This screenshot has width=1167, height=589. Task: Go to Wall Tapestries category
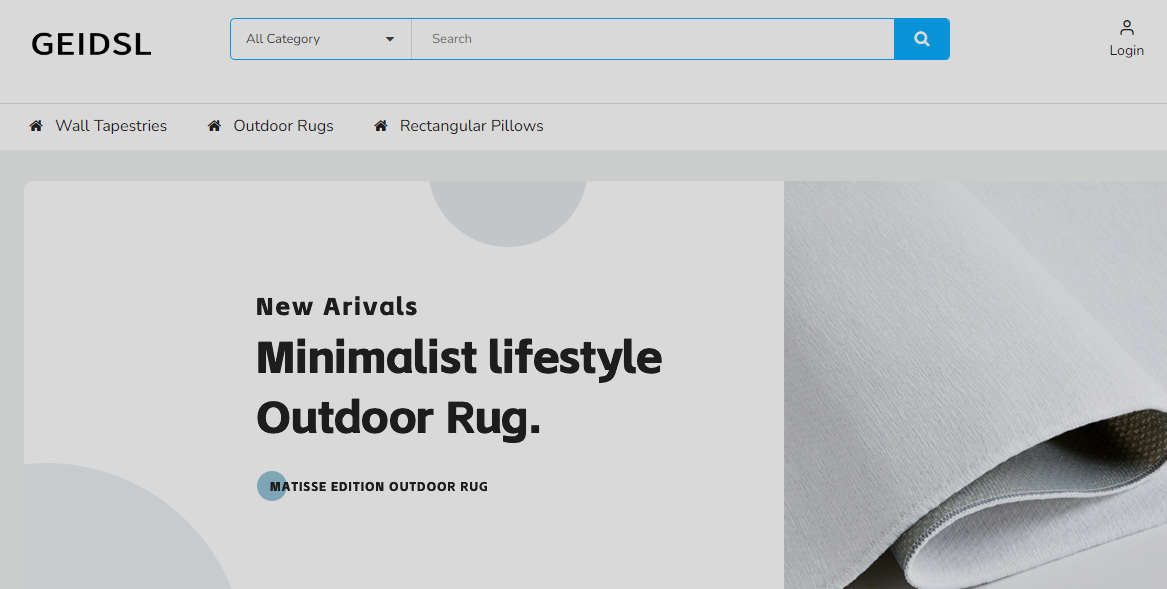coord(111,126)
